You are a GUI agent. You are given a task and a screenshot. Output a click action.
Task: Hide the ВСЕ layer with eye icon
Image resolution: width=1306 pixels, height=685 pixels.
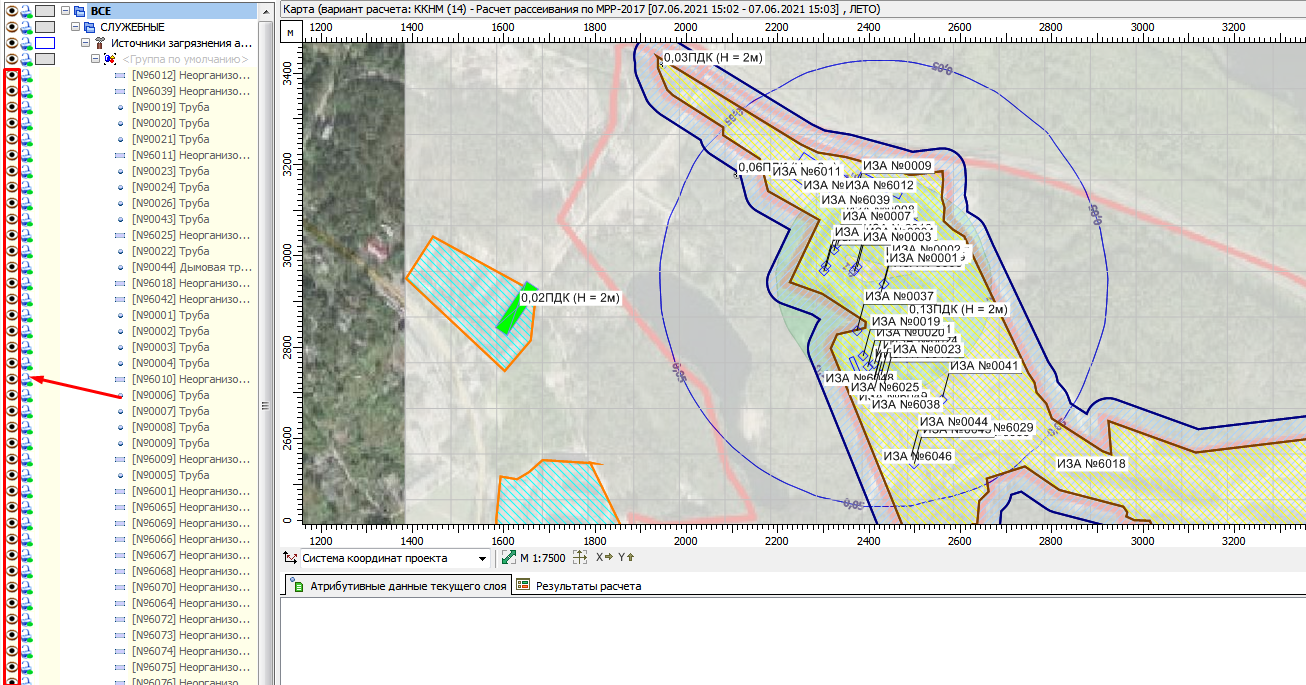tap(11, 11)
